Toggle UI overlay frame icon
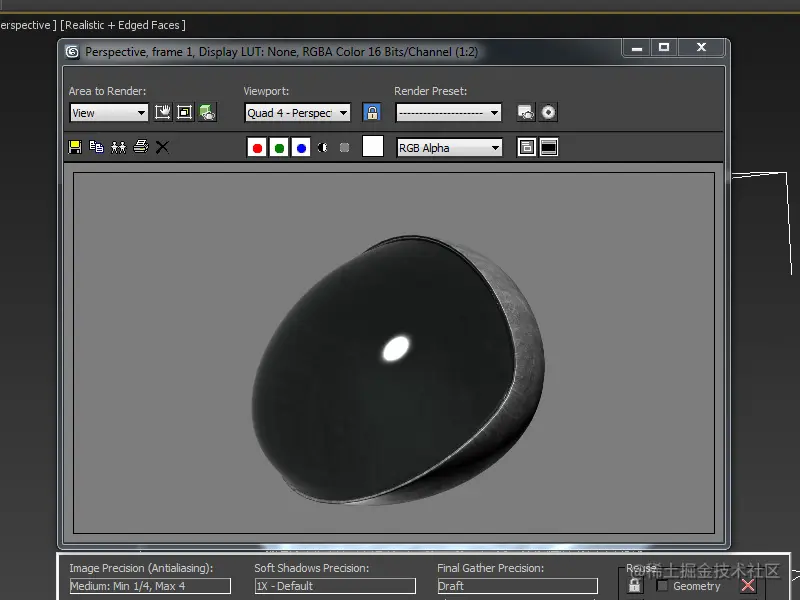This screenshot has height=600, width=800. (x=527, y=147)
